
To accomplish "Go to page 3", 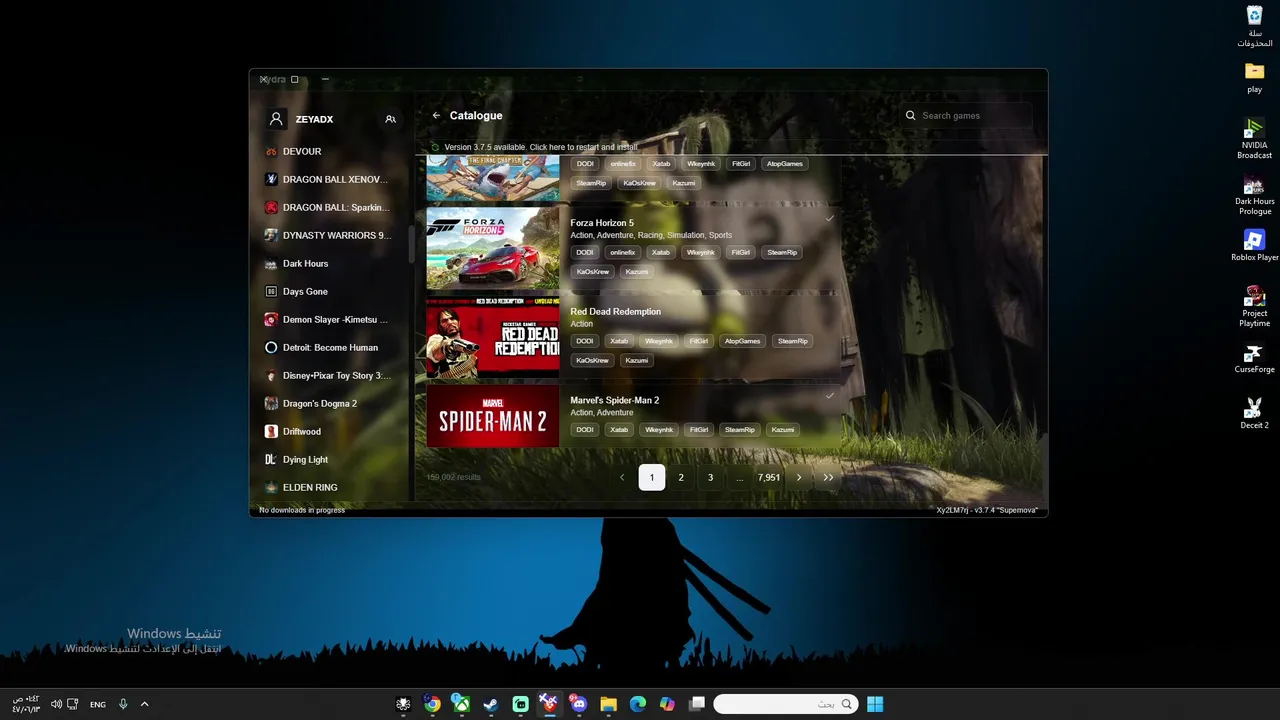I will point(711,478).
